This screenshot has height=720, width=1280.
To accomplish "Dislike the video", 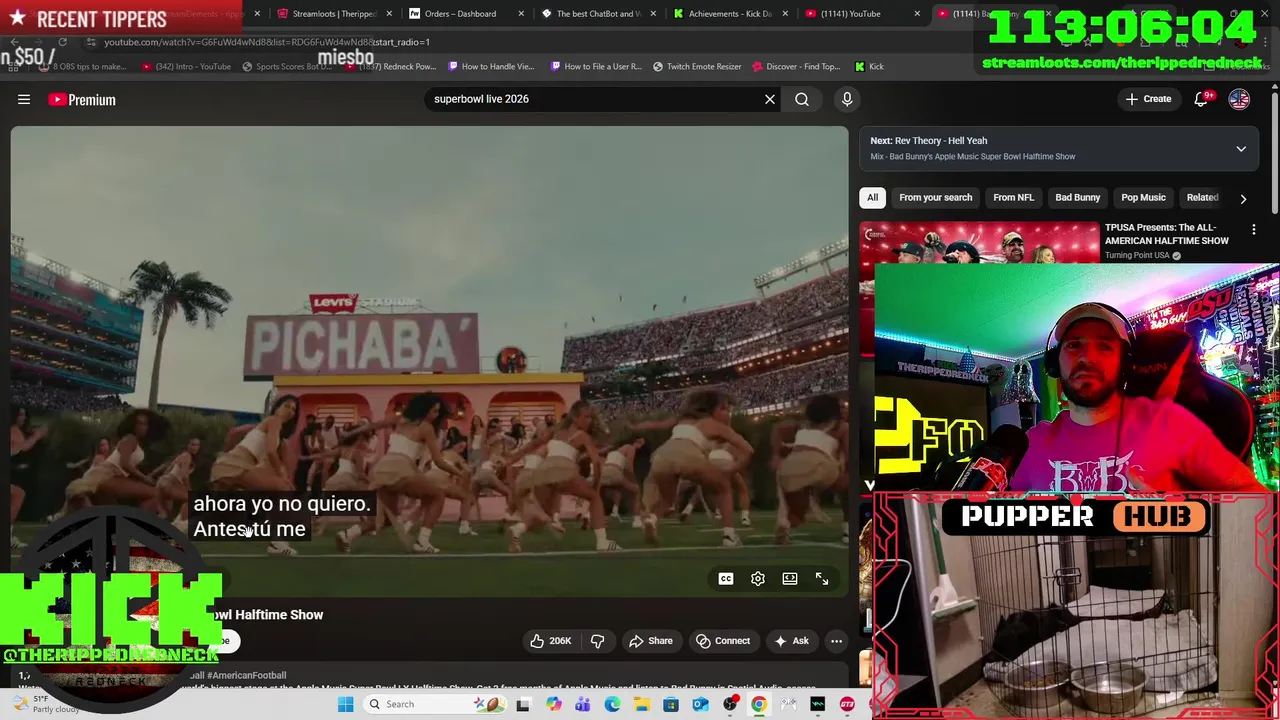I will point(598,641).
